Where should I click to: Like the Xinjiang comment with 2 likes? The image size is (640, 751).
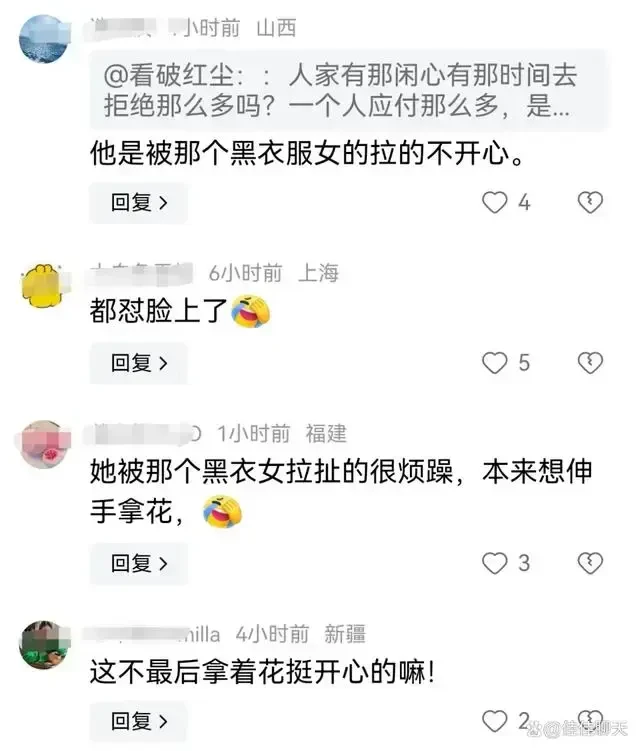494,721
